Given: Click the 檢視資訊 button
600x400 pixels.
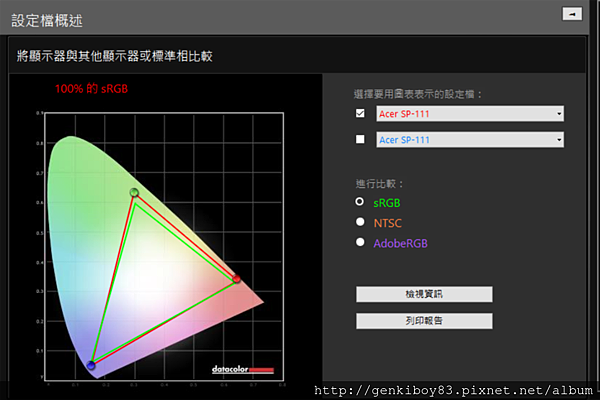Looking at the screenshot, I should click(424, 294).
